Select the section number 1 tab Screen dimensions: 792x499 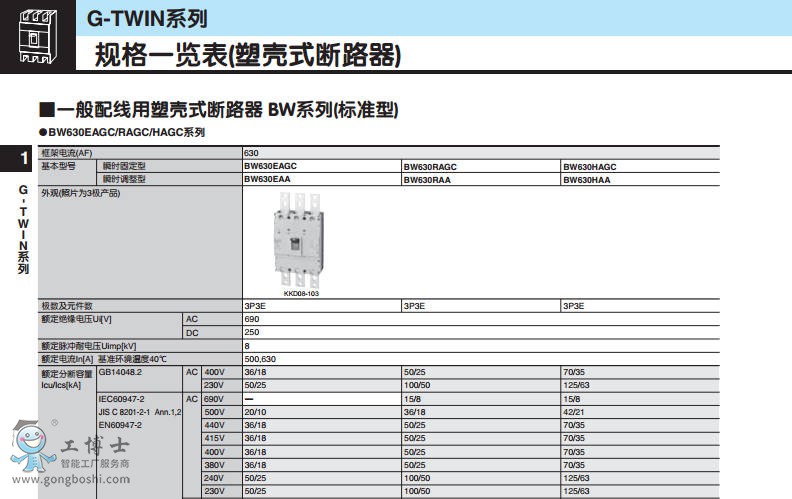(22, 158)
